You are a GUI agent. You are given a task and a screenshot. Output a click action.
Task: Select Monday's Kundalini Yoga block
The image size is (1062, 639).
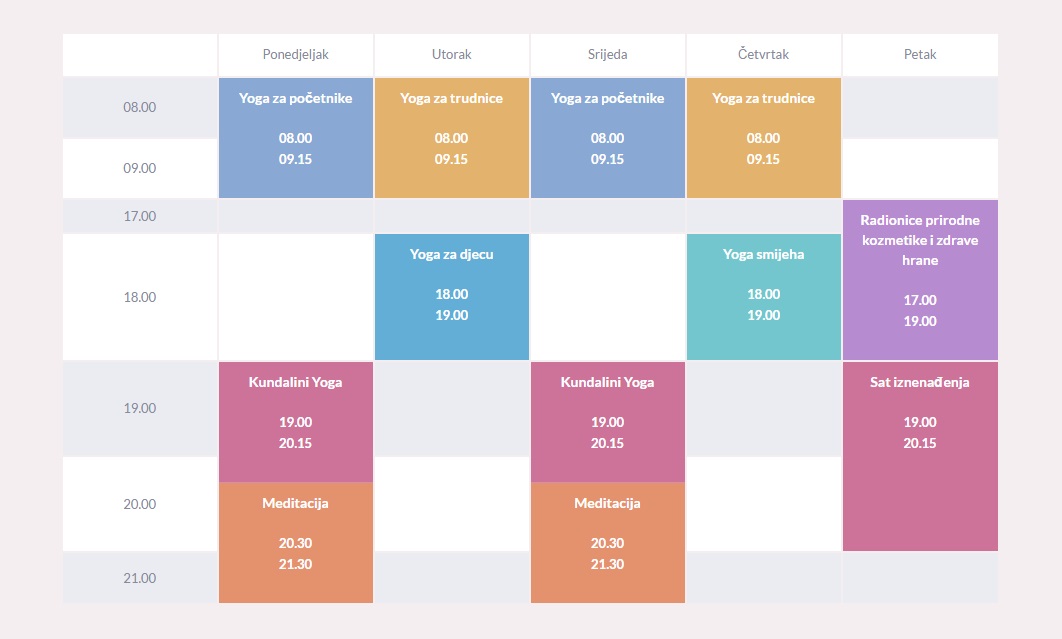pyautogui.click(x=295, y=421)
